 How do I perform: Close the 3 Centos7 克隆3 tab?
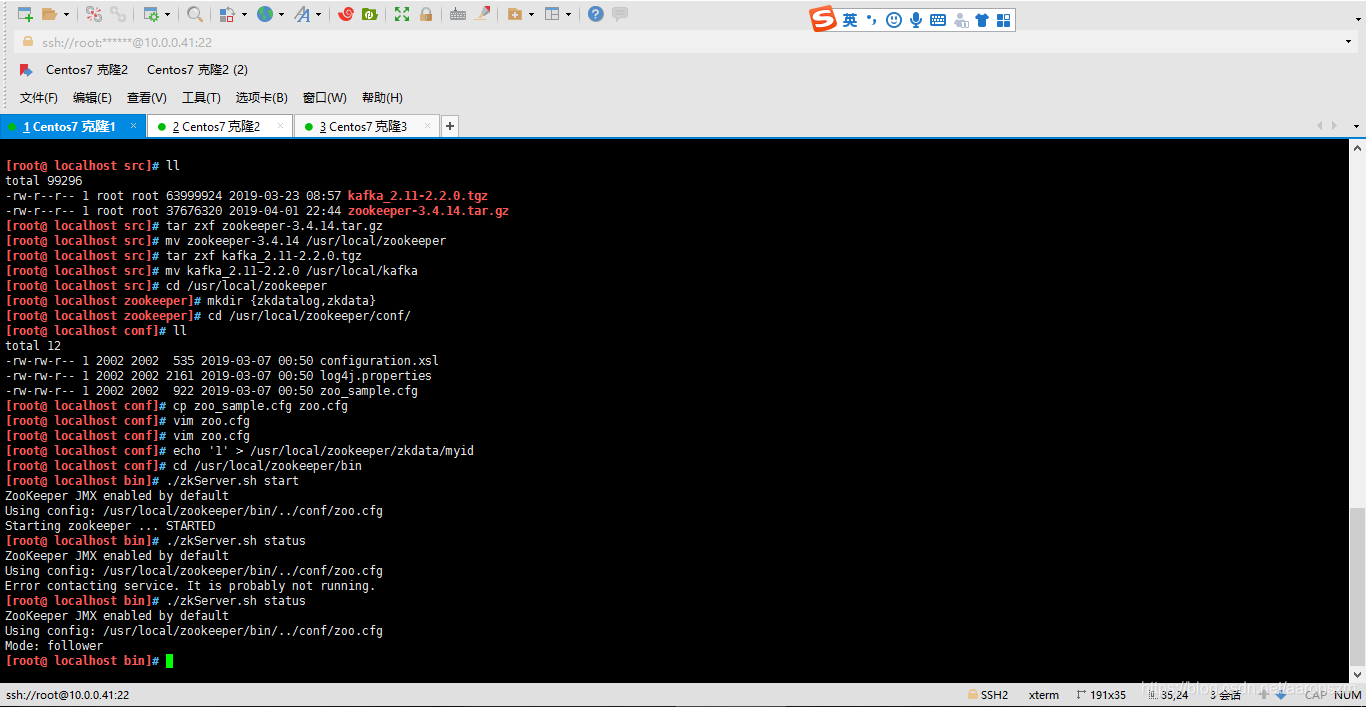click(x=428, y=126)
